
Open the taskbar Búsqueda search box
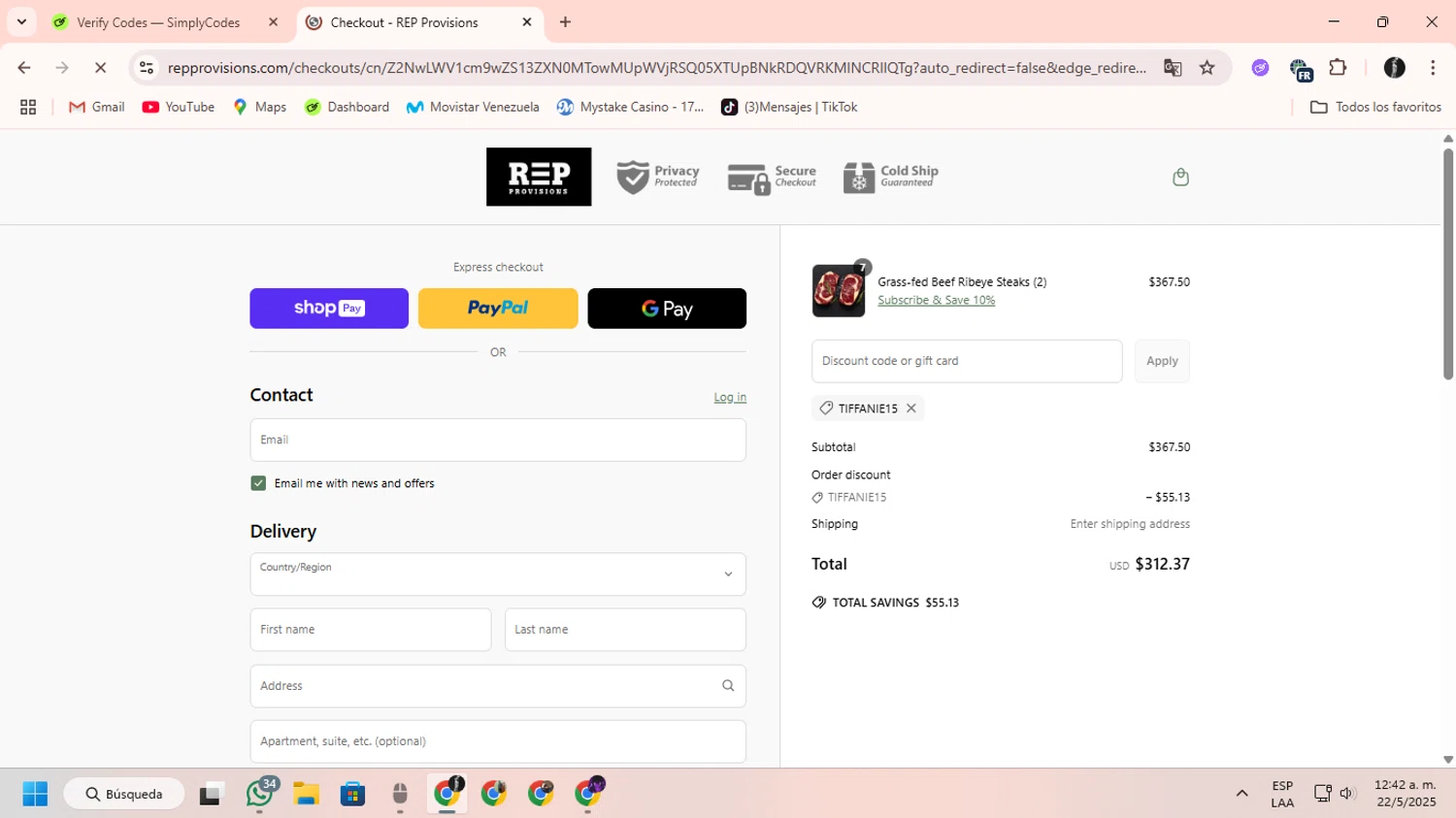pos(124,794)
